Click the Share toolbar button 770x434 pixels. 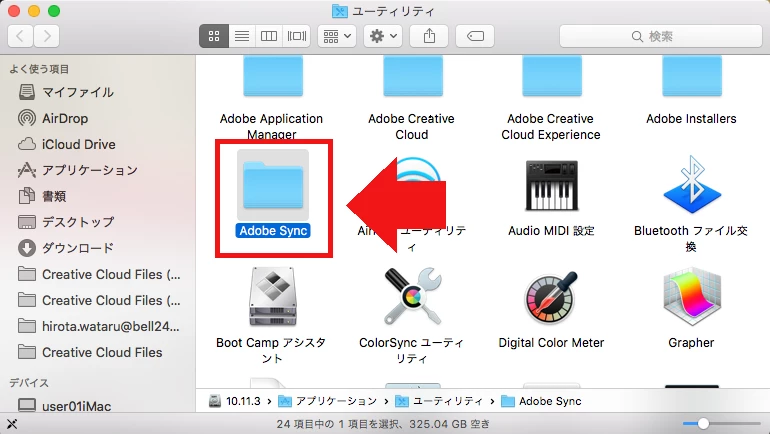point(429,36)
